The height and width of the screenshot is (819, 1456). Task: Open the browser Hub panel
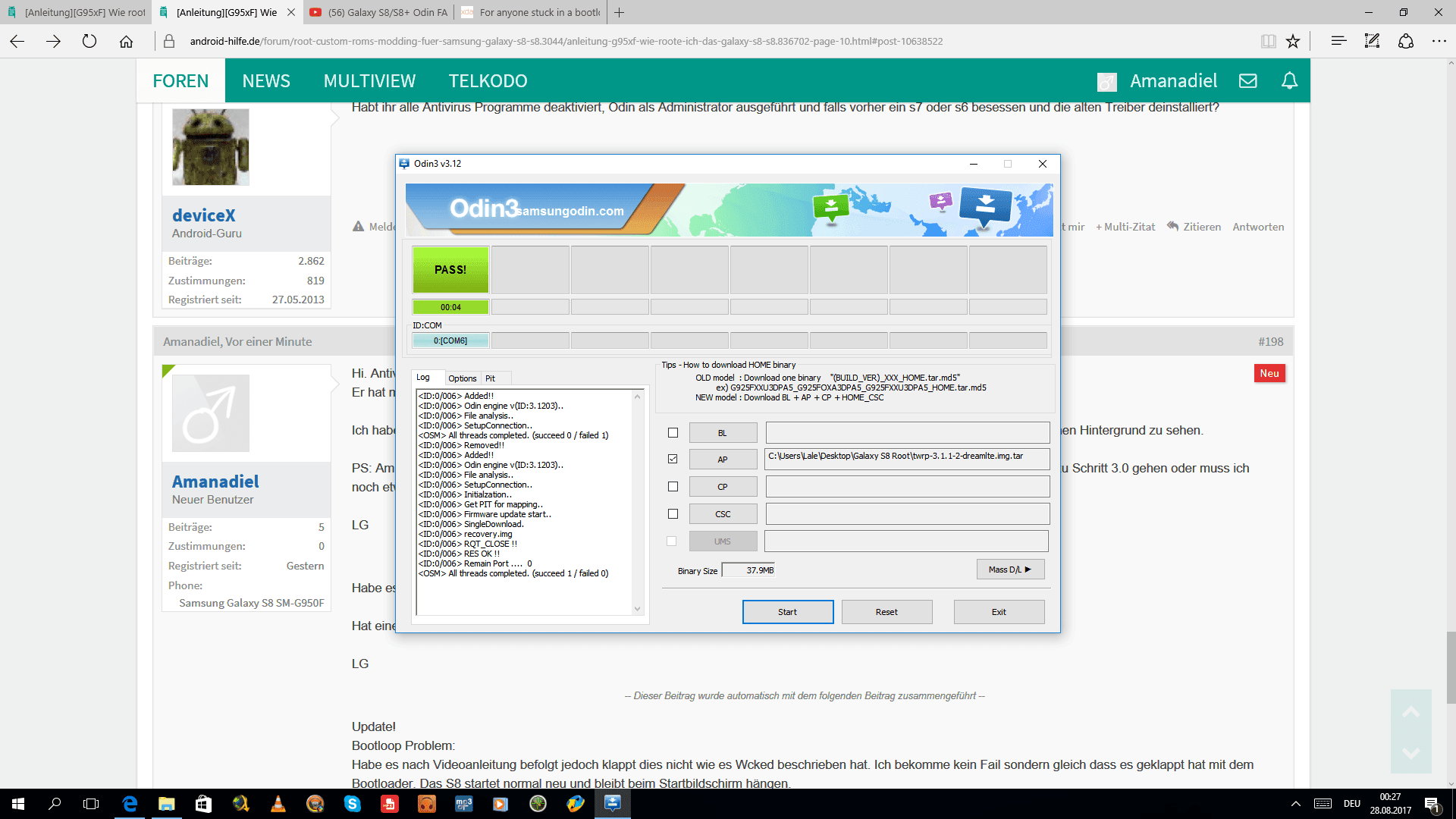click(x=1338, y=42)
